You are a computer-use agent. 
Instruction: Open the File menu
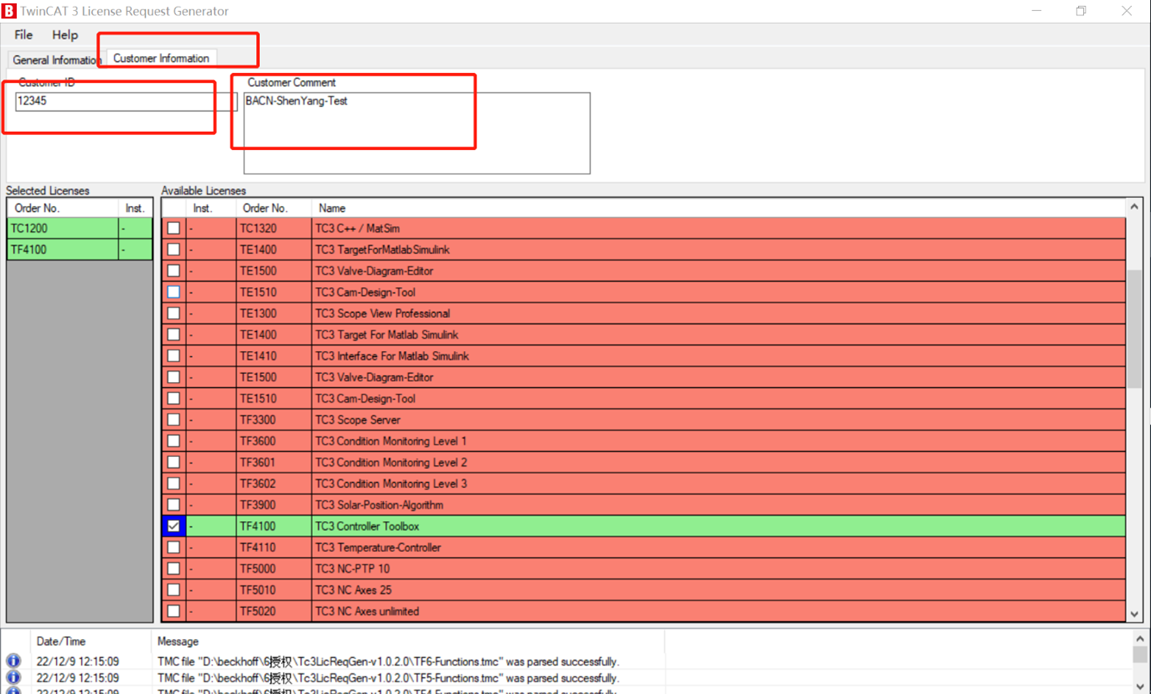coord(23,35)
